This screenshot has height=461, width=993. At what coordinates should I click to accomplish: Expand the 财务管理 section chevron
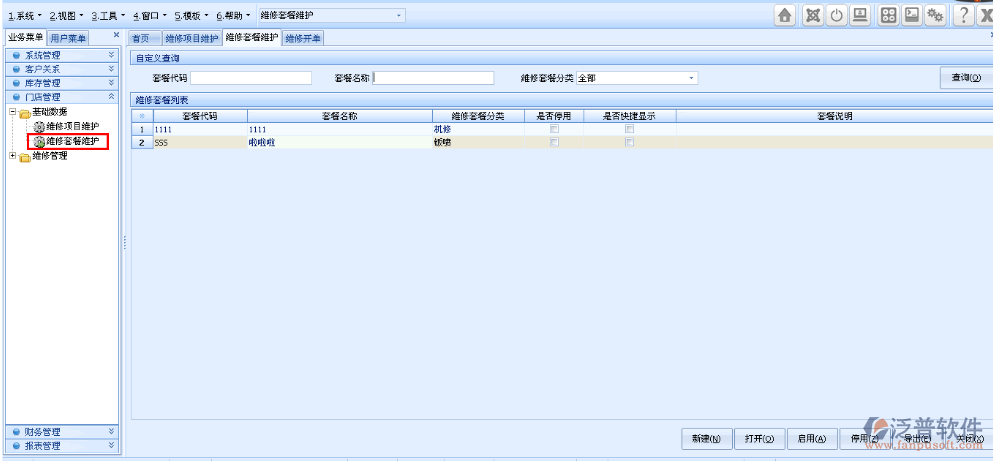[x=111, y=432]
